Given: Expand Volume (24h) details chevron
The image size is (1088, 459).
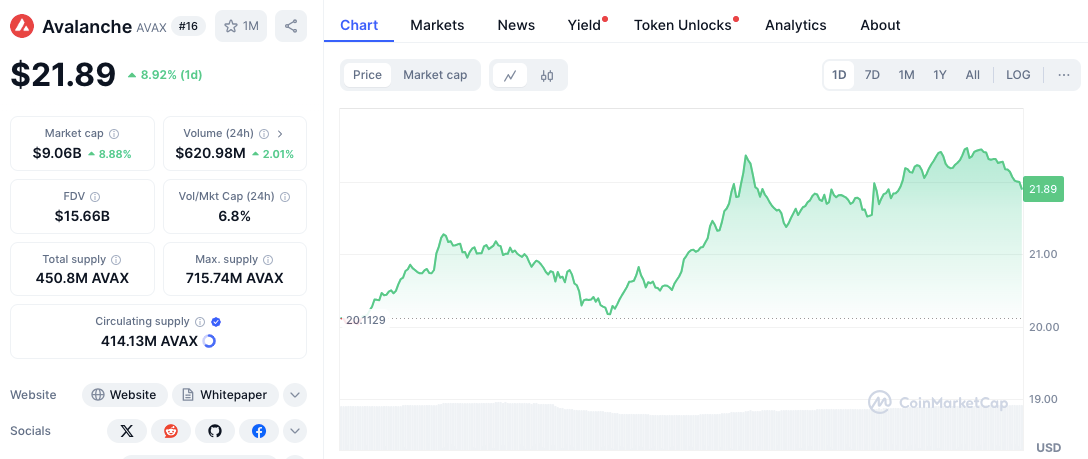Looking at the screenshot, I should [x=280, y=134].
